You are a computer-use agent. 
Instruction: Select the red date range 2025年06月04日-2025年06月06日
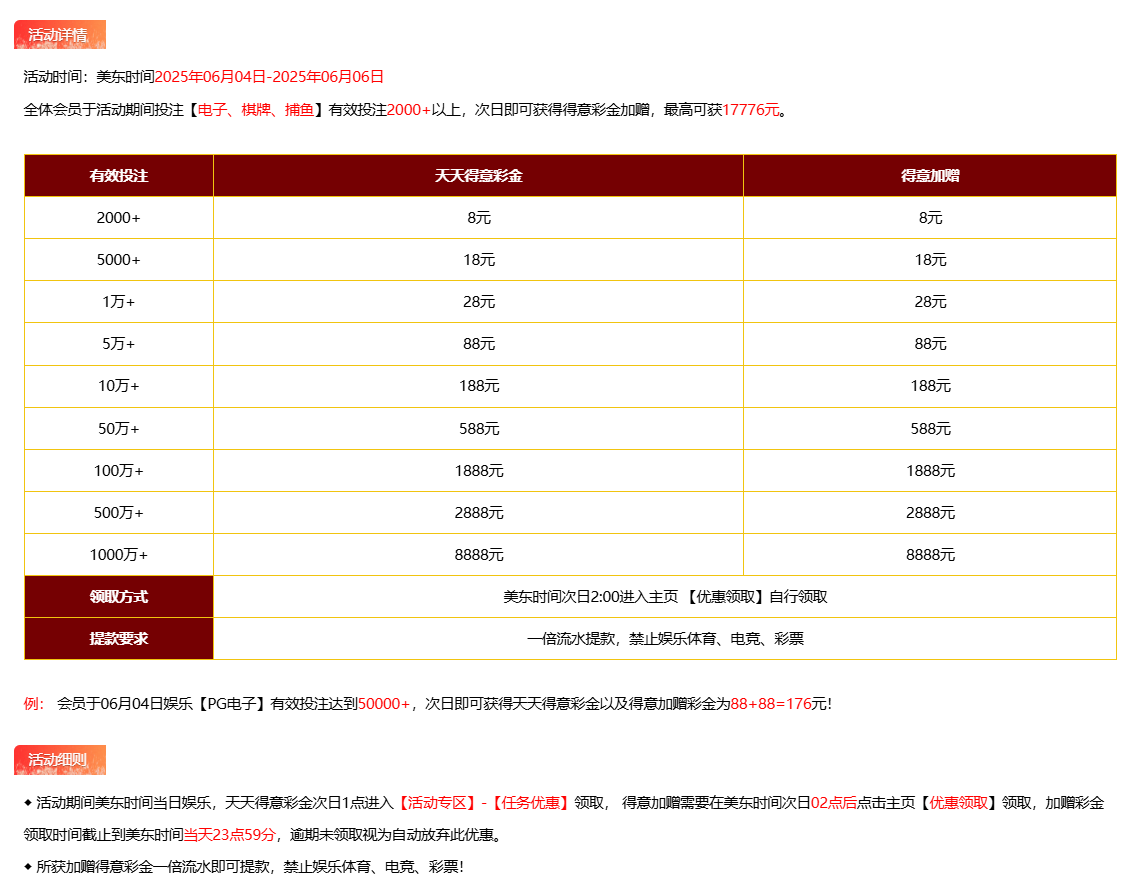[x=269, y=77]
